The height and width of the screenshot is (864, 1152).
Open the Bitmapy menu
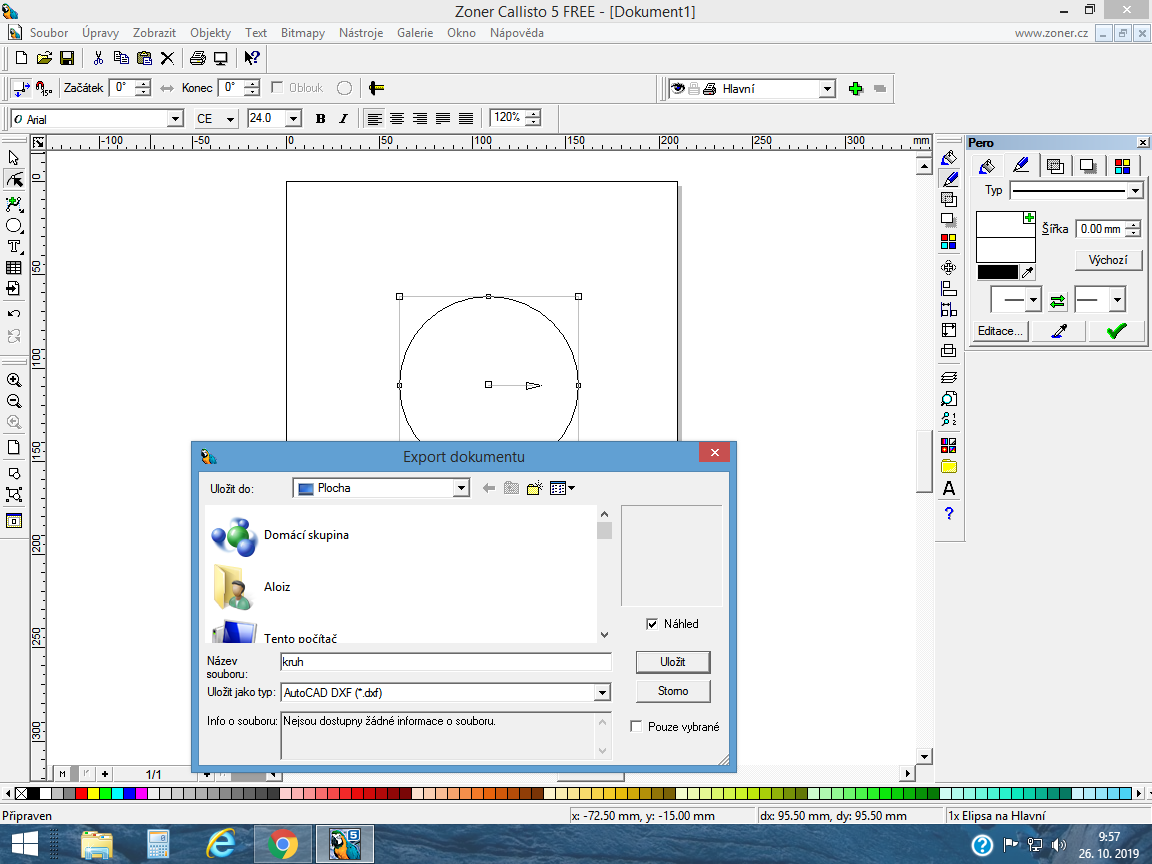[x=302, y=33]
